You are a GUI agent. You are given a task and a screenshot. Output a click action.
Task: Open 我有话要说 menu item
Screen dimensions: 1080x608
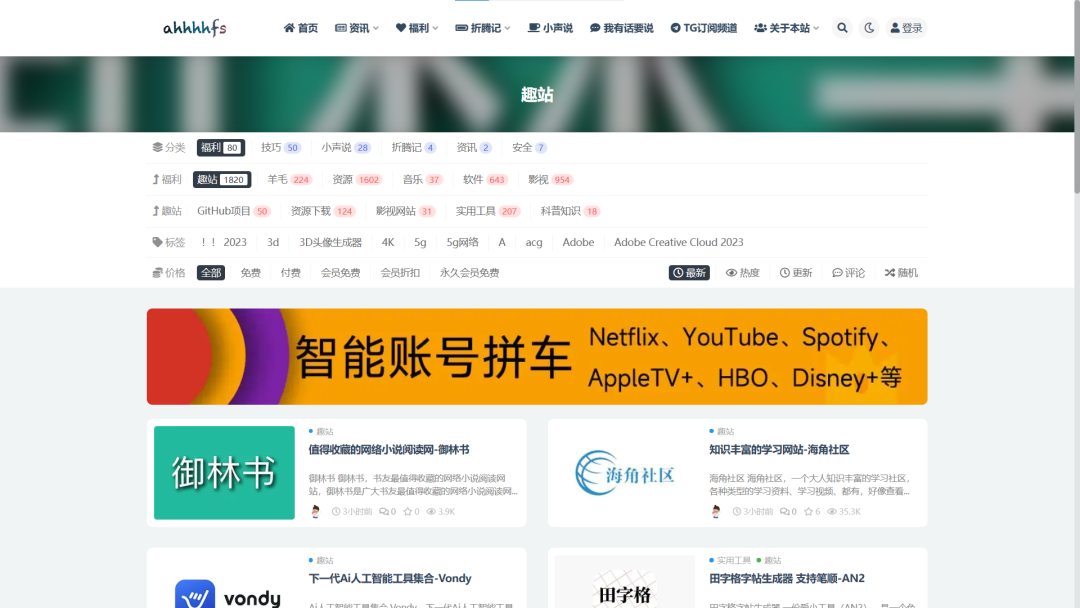click(621, 28)
